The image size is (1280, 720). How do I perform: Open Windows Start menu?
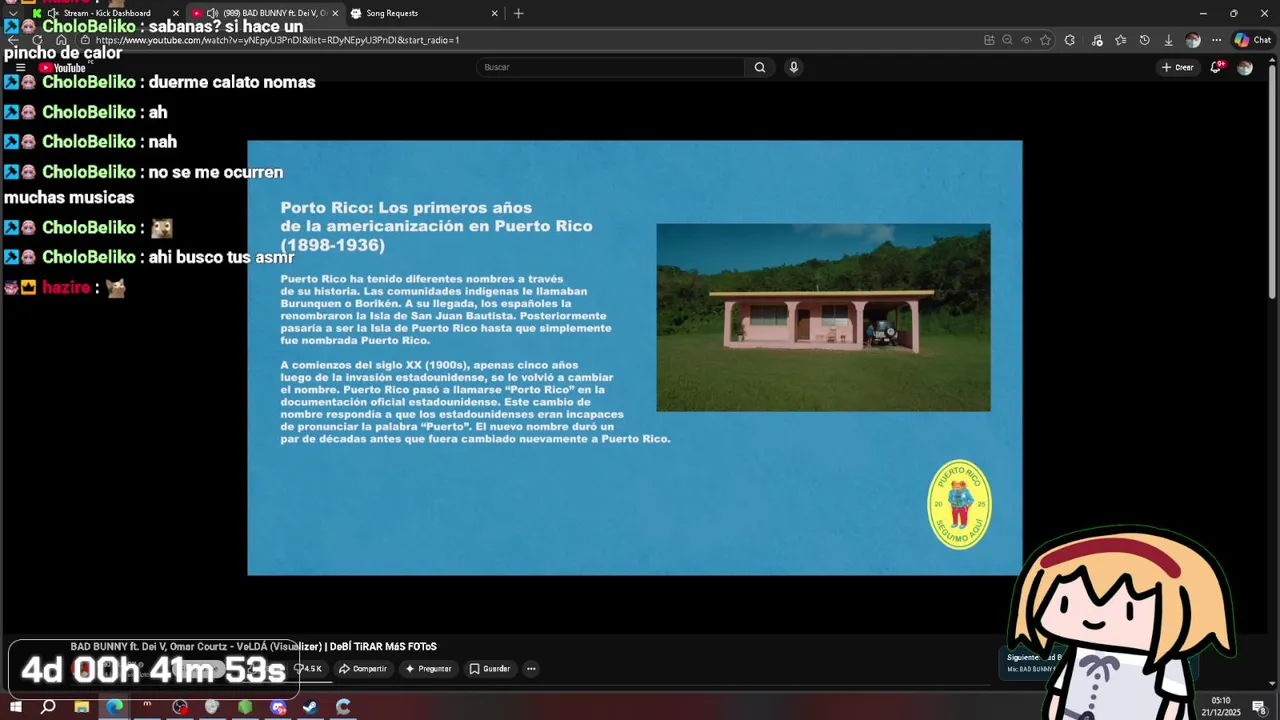coord(16,707)
